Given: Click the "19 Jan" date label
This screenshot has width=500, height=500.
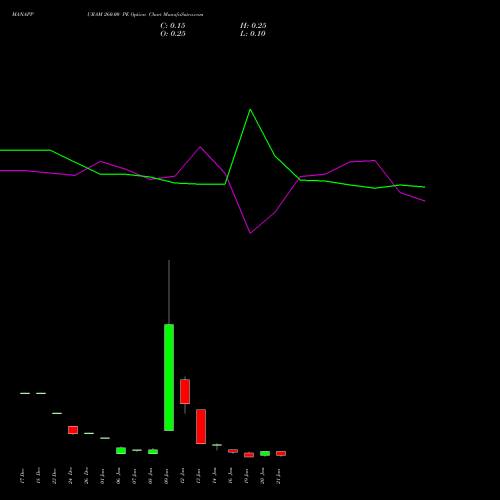Looking at the screenshot, I should pyautogui.click(x=246, y=476).
